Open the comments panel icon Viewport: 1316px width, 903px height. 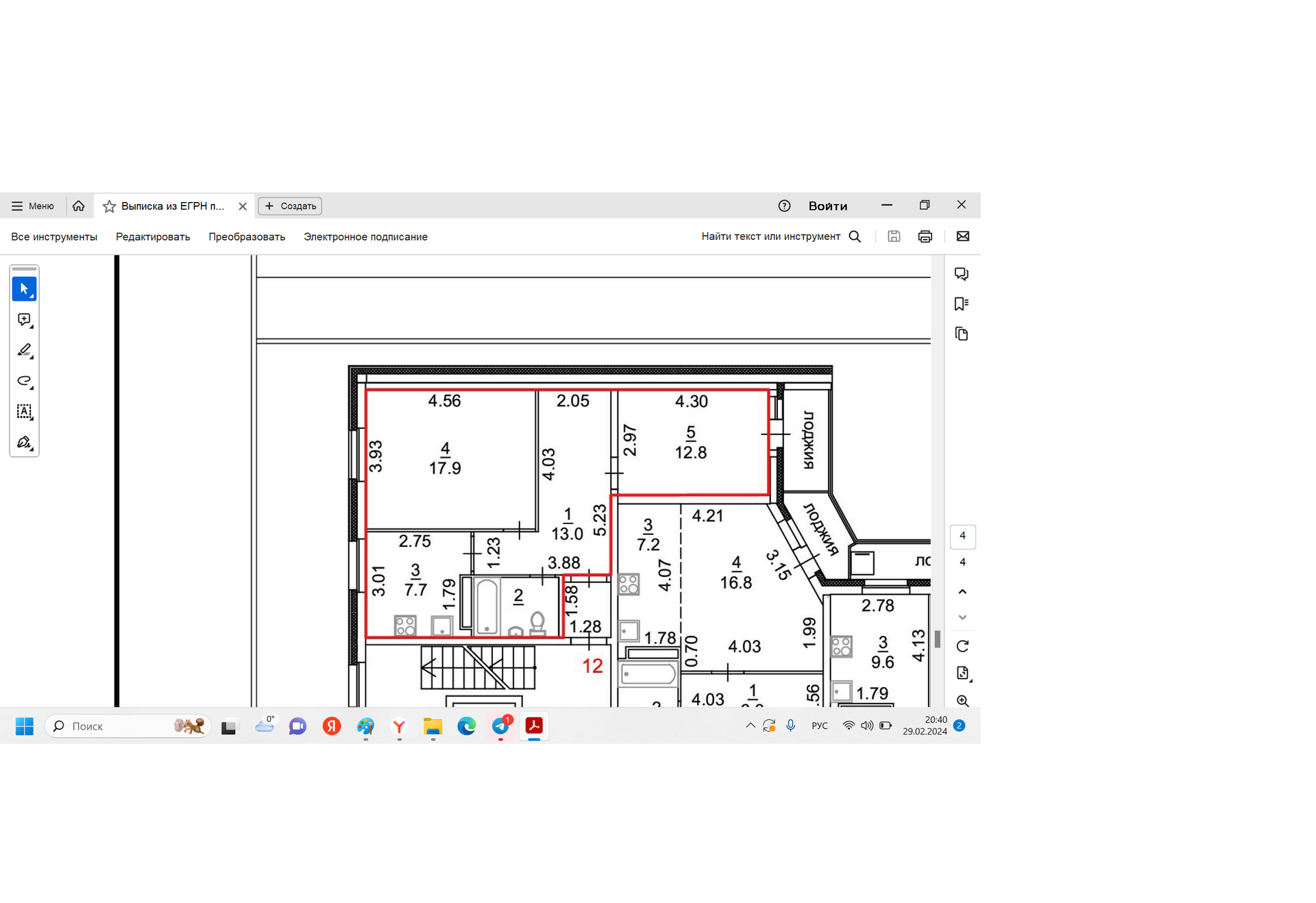(961, 274)
